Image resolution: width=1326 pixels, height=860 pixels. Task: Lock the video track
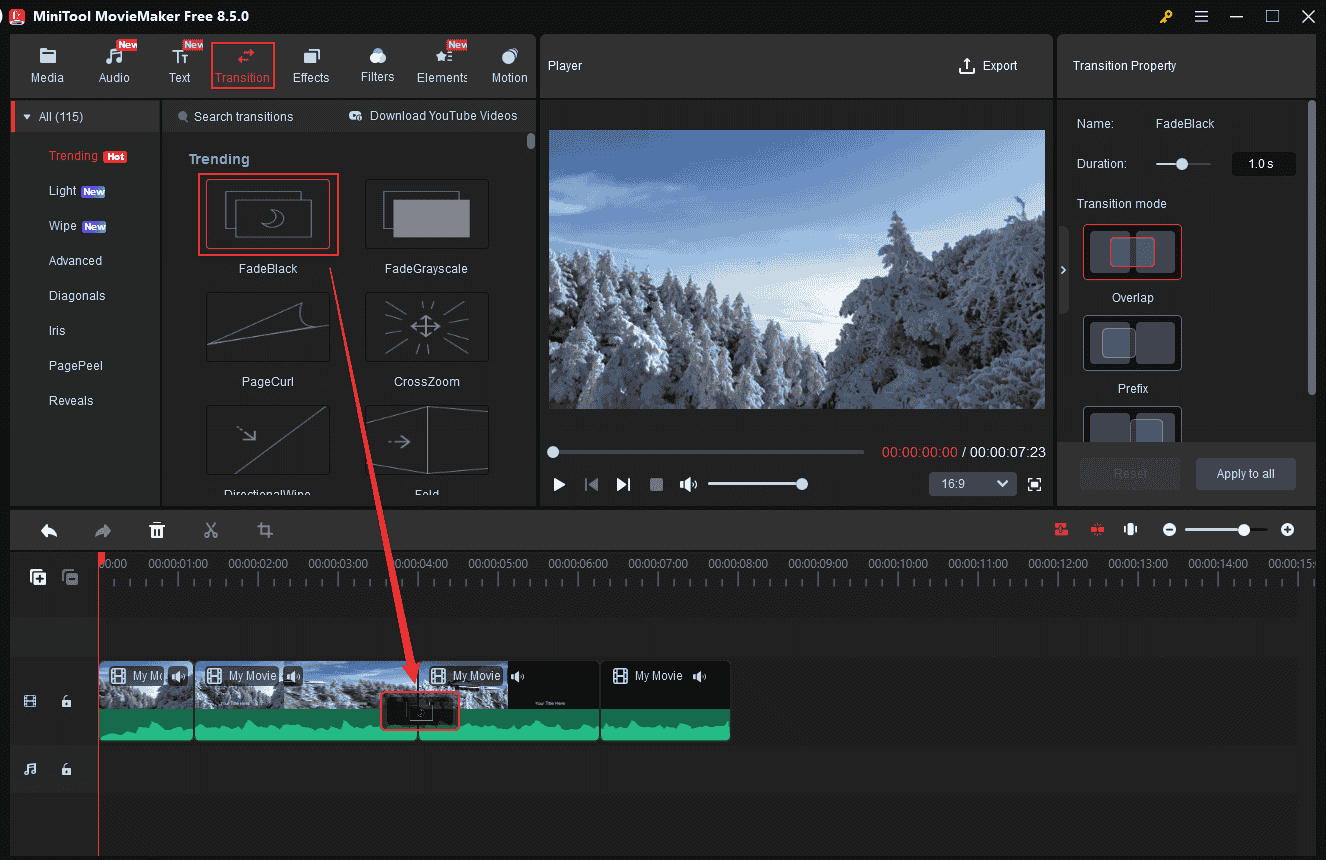coord(66,701)
